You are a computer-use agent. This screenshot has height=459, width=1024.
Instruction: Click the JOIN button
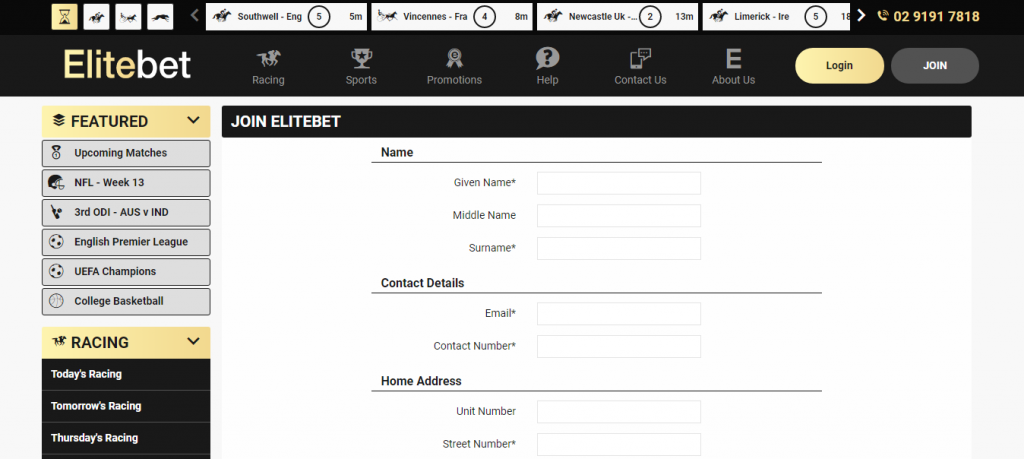(935, 65)
